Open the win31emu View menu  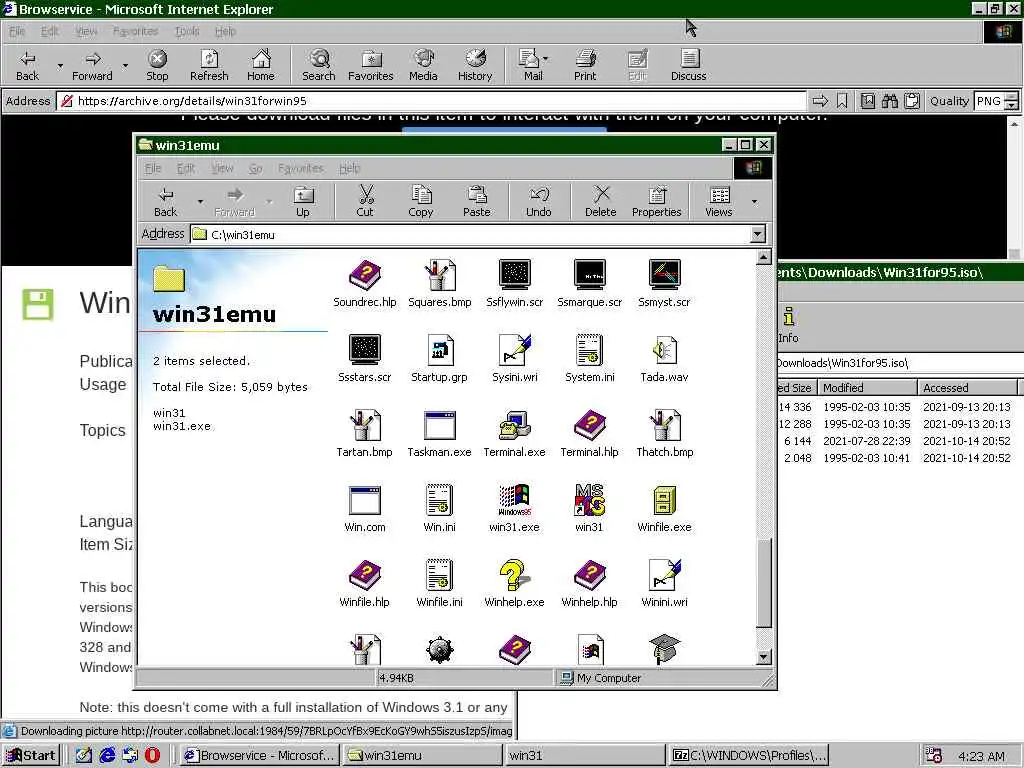[x=222, y=168]
